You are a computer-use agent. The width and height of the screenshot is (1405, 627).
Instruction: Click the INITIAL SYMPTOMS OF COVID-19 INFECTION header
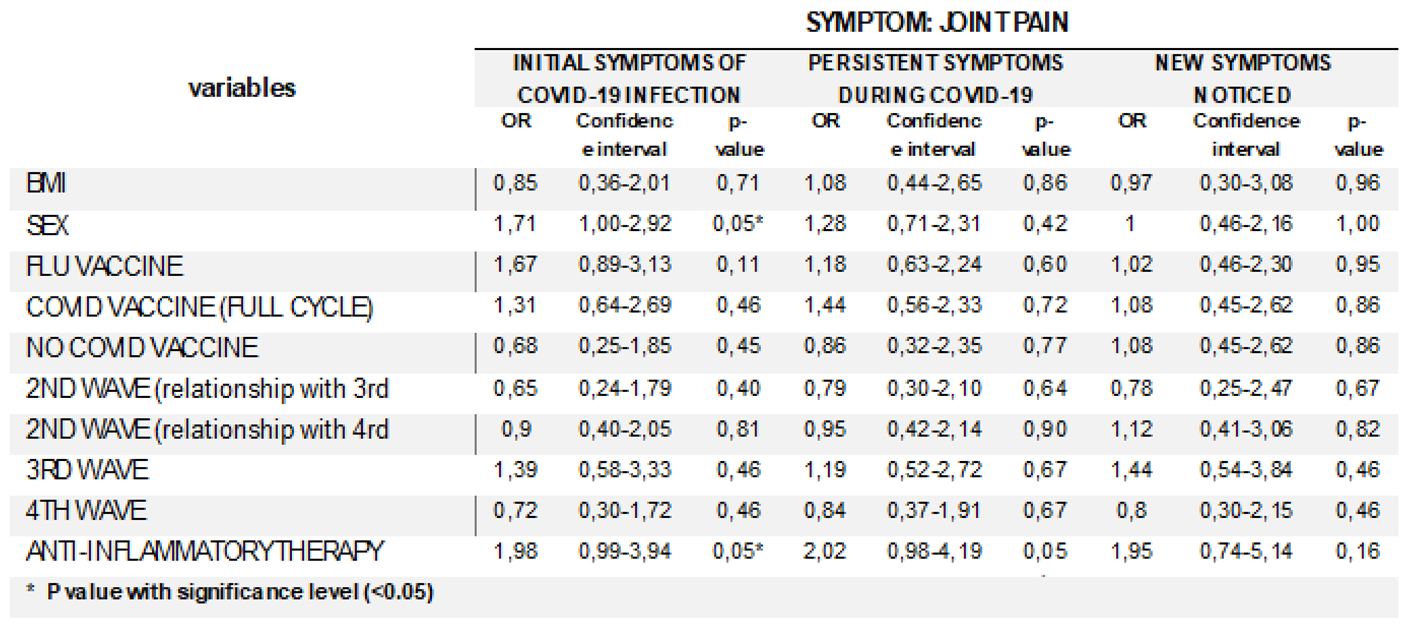pos(629,79)
